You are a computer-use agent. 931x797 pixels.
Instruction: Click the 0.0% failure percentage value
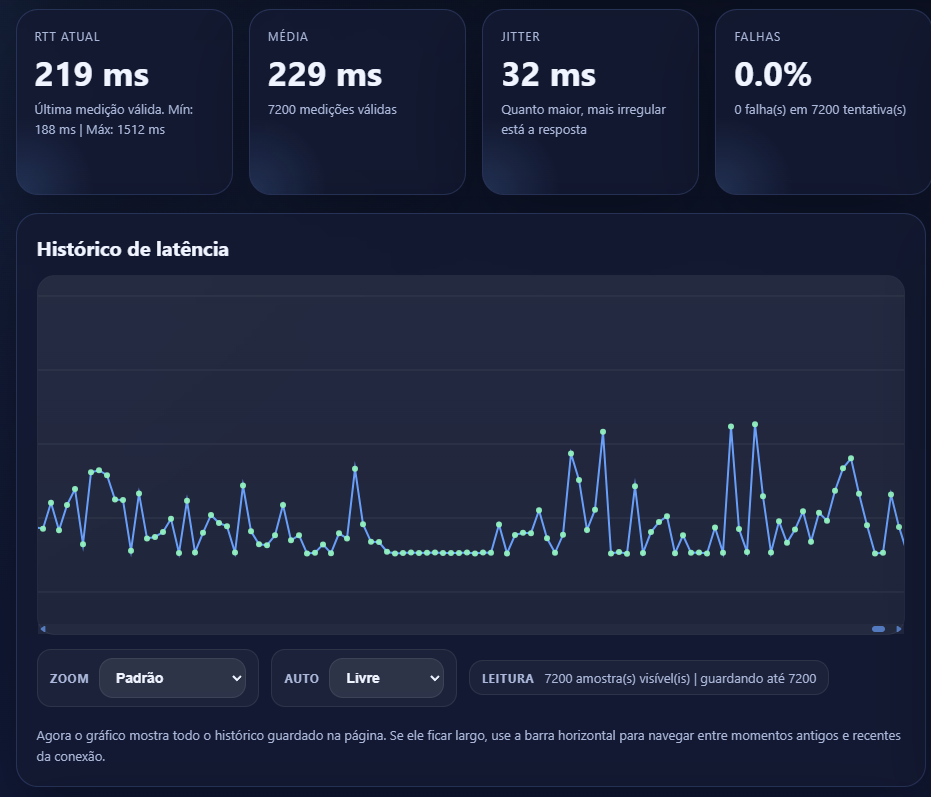[x=772, y=75]
